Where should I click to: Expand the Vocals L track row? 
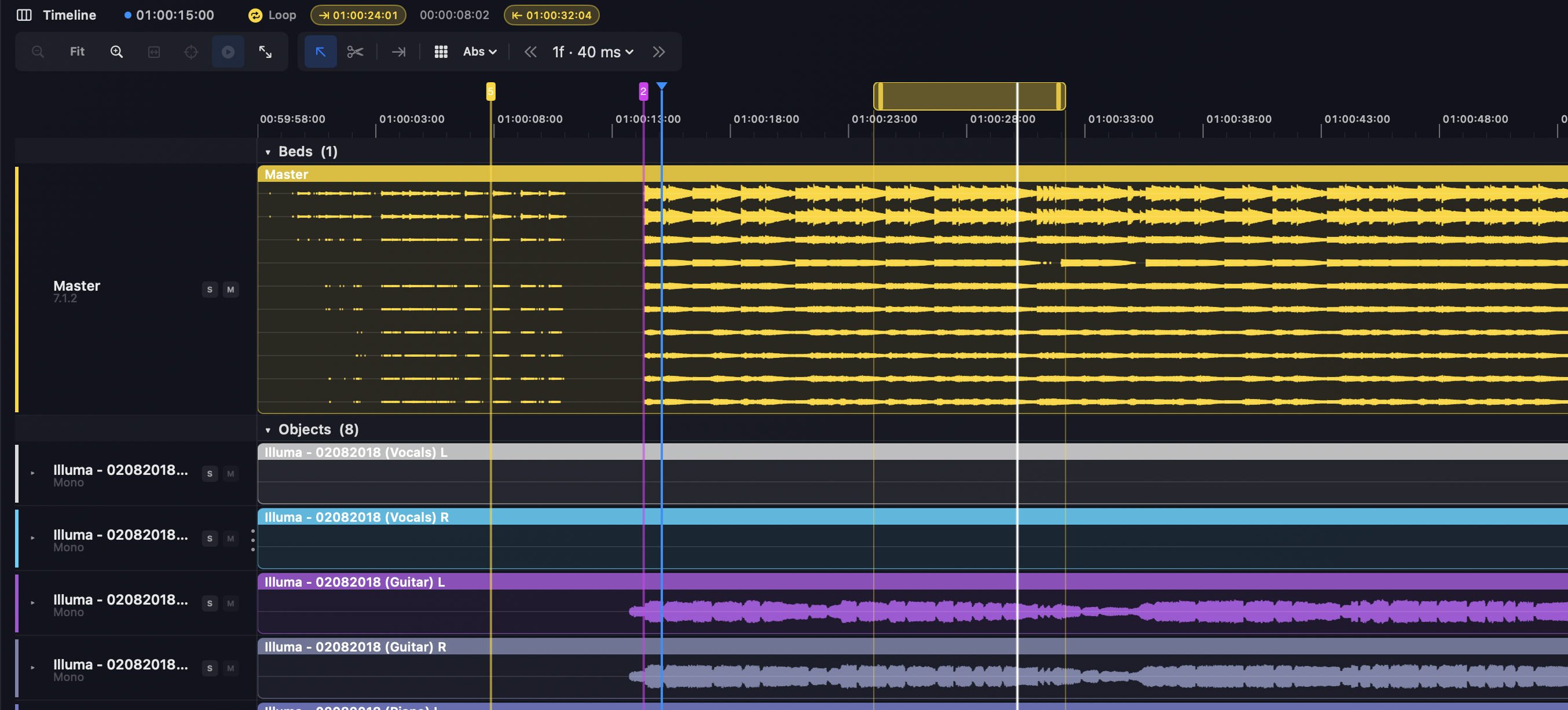coord(33,473)
